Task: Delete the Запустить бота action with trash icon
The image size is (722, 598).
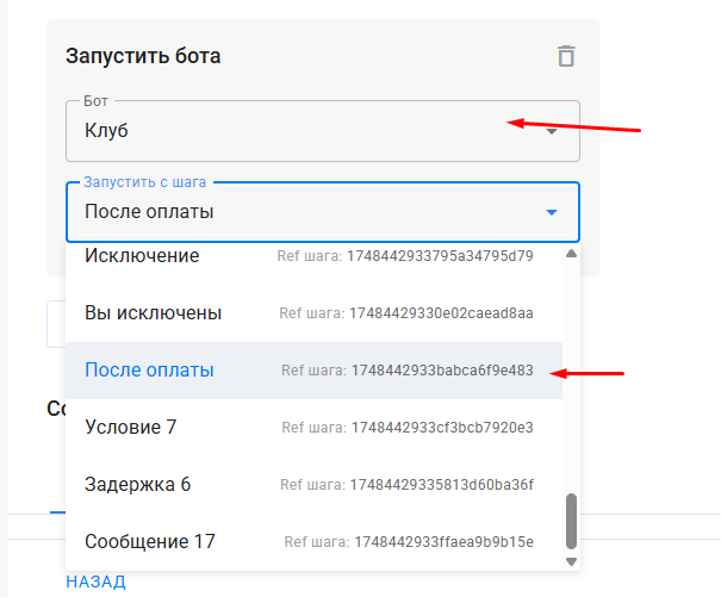Action: [x=566, y=56]
